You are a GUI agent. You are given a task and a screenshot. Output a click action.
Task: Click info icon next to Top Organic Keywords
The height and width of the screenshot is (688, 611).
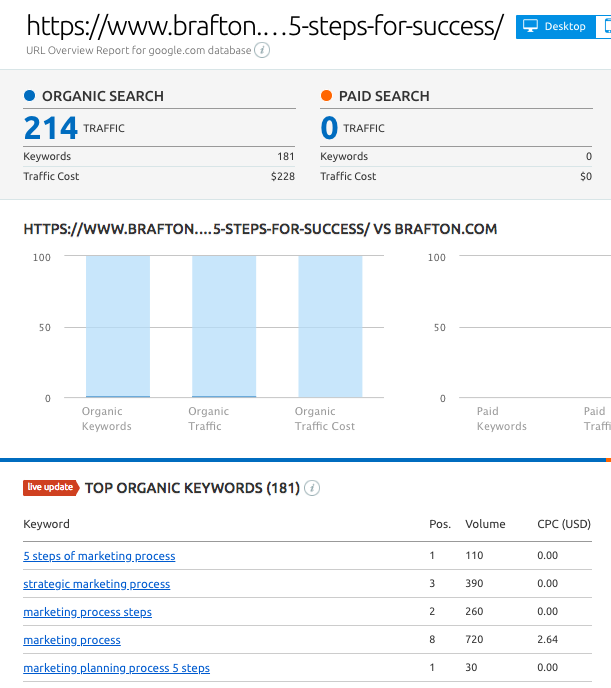pos(312,488)
